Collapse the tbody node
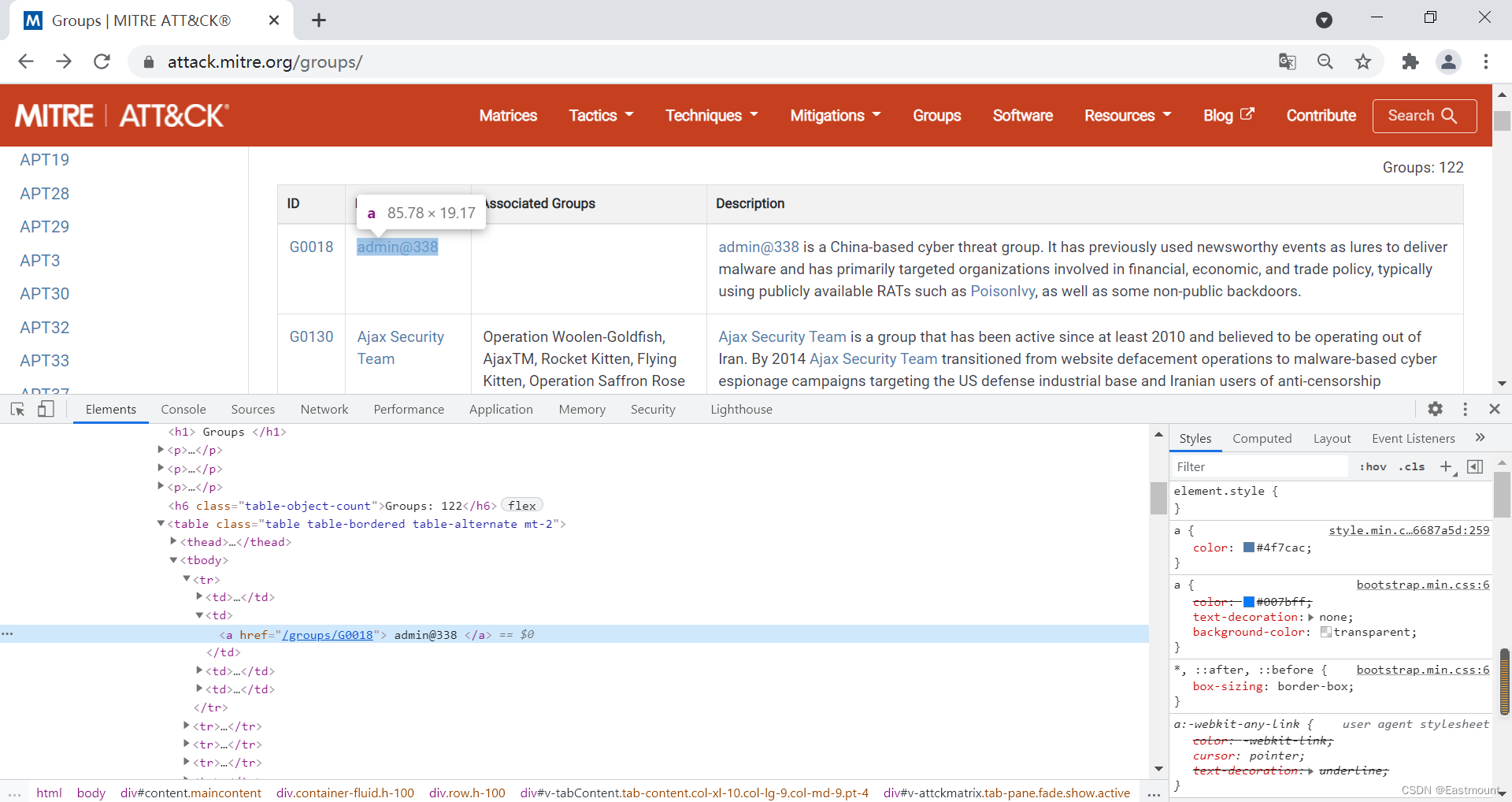The image size is (1512, 802). click(173, 560)
